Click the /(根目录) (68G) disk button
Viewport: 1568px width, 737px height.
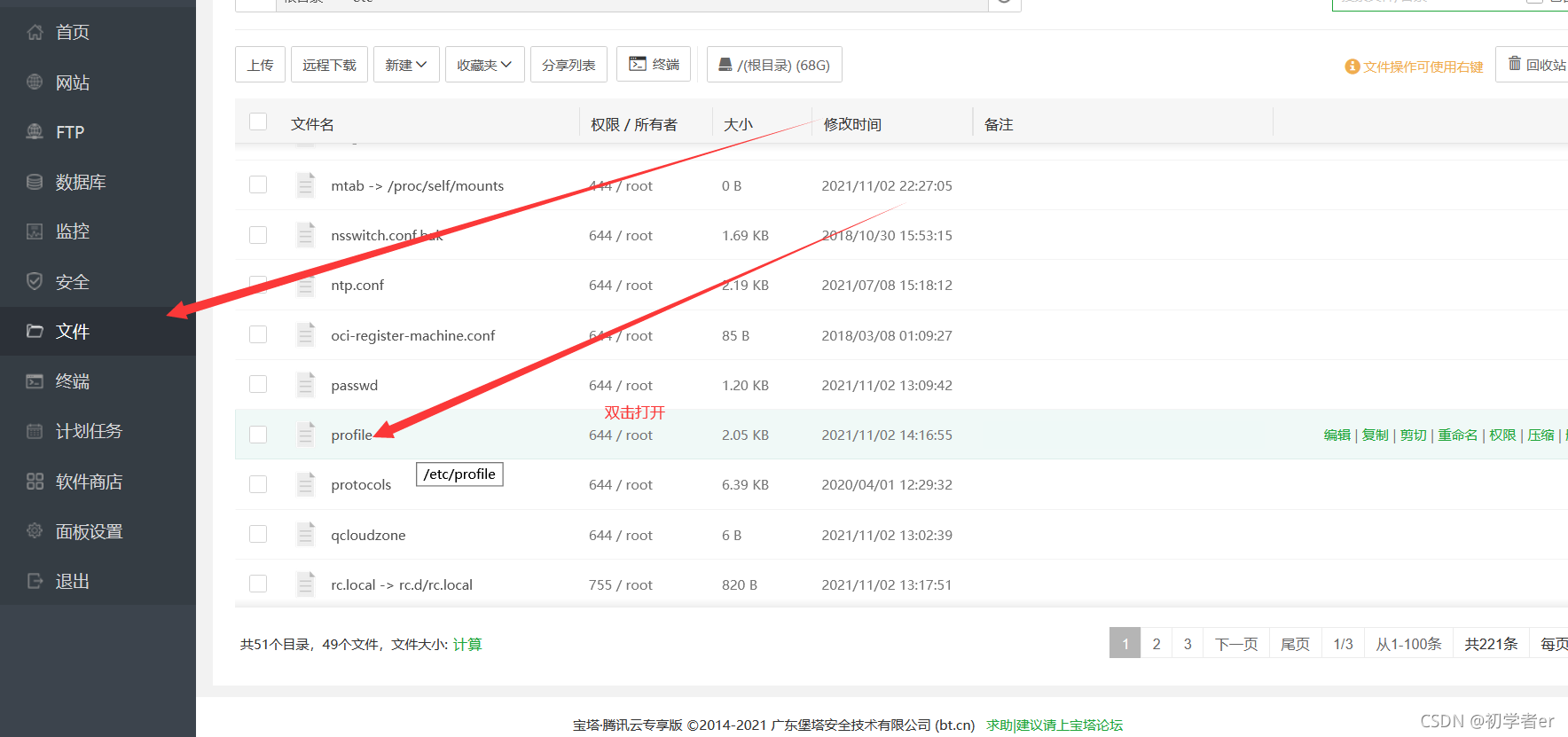click(x=774, y=65)
